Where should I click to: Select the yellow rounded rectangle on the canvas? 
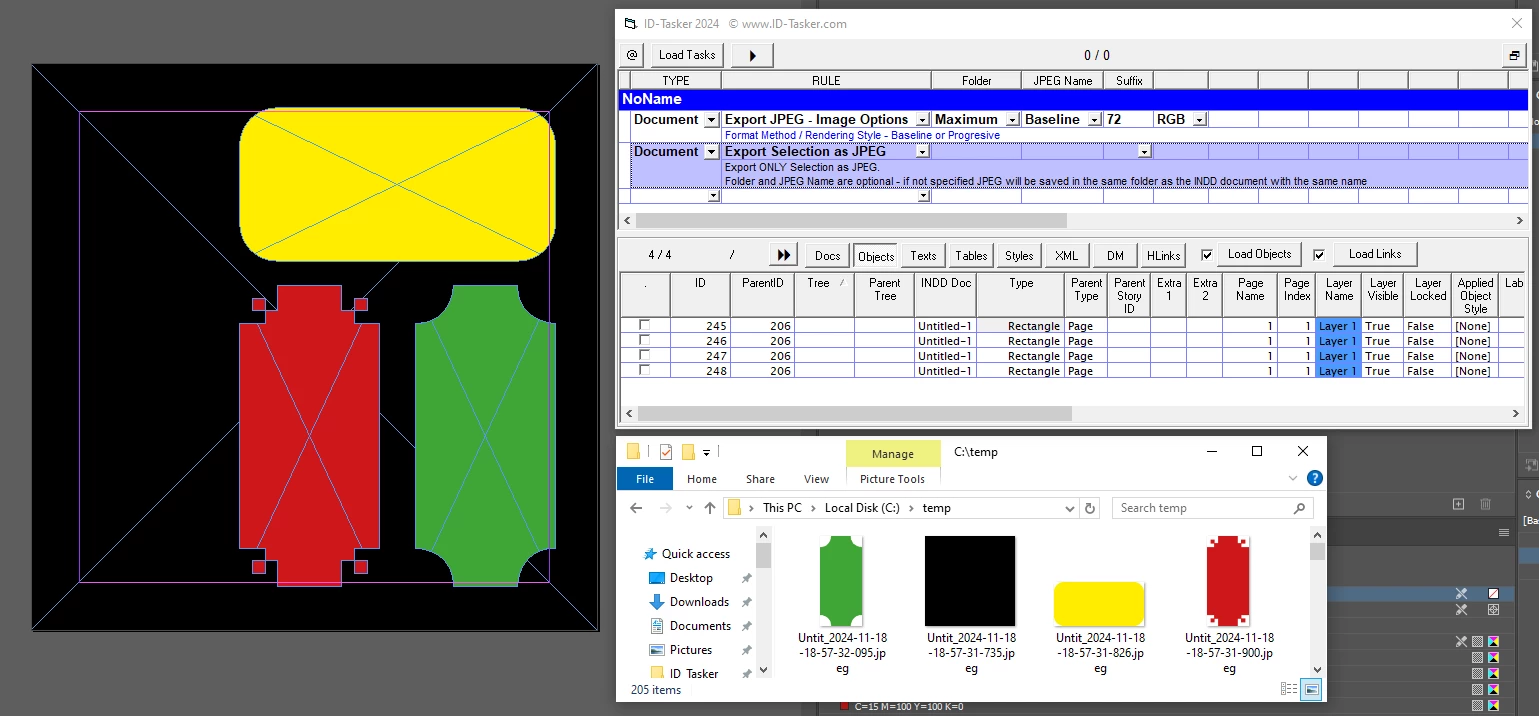397,184
